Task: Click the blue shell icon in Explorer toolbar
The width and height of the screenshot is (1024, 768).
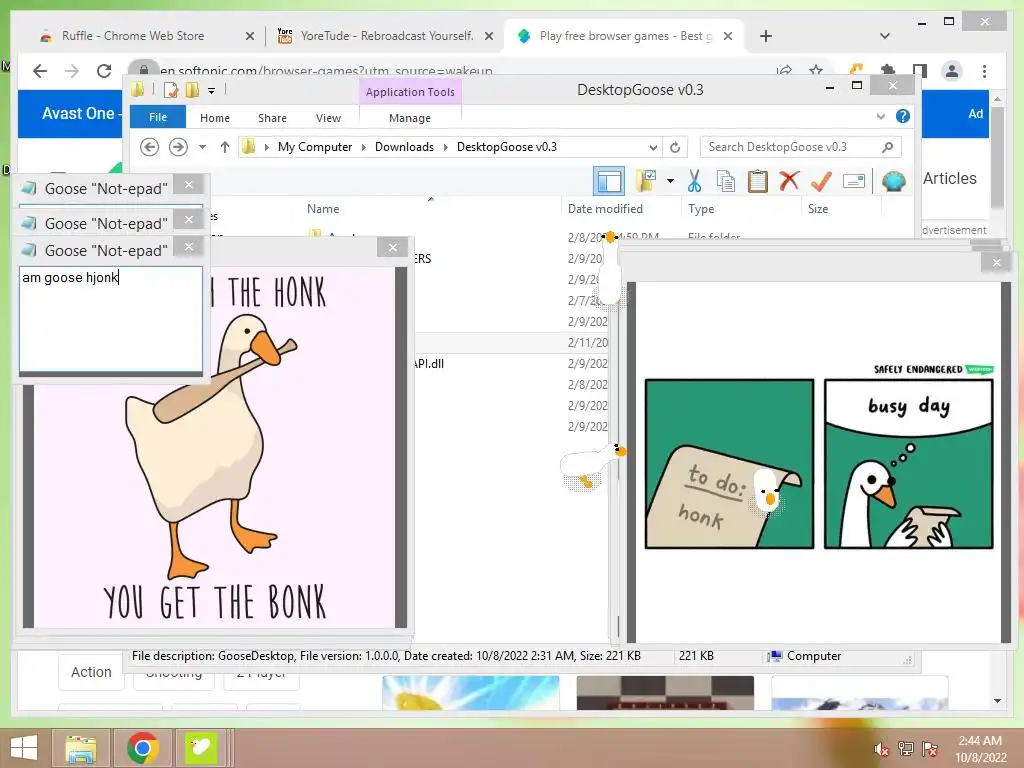Action: (893, 181)
